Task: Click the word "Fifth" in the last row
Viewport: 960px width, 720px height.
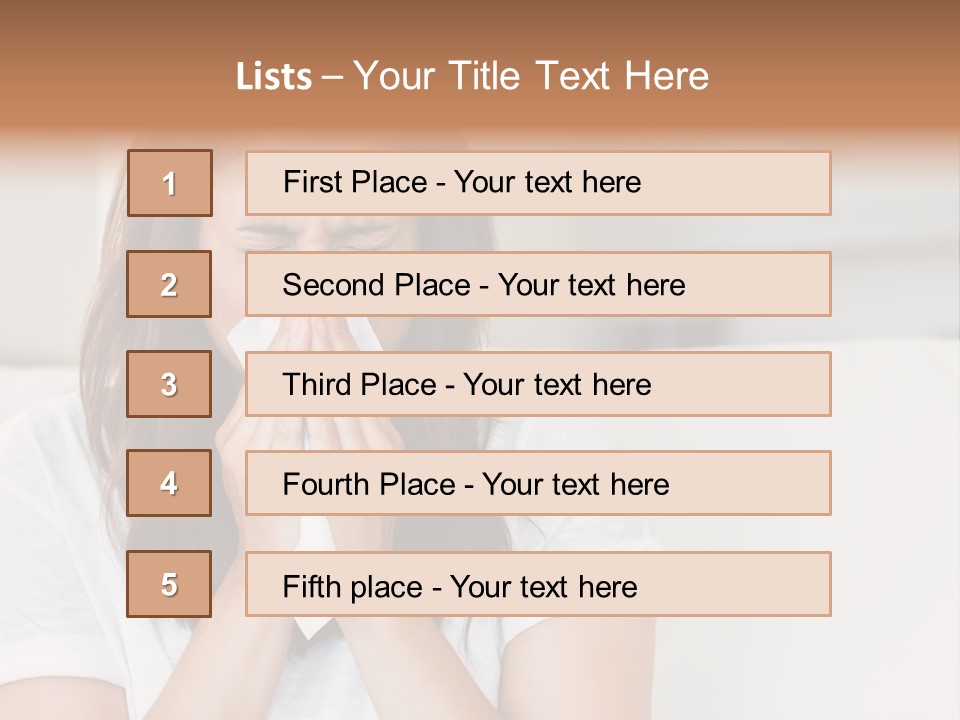Action: point(312,586)
